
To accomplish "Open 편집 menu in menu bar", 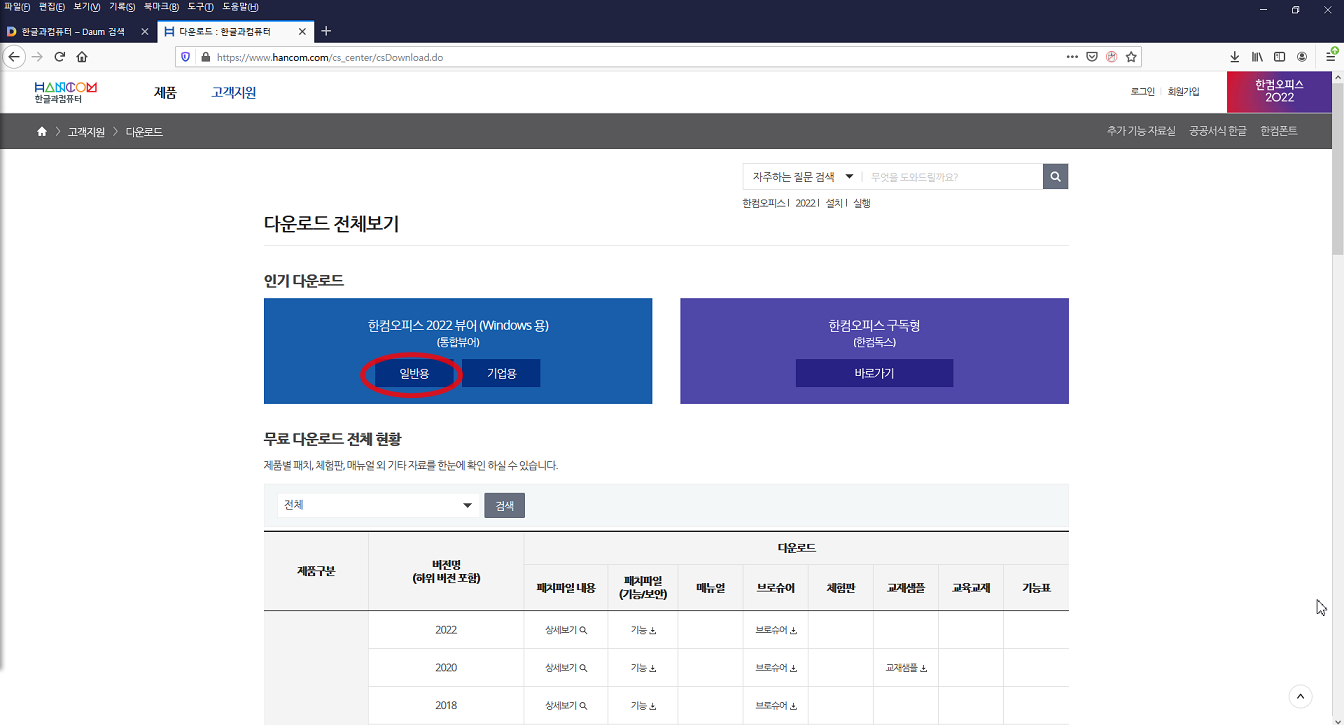I will (x=52, y=7).
